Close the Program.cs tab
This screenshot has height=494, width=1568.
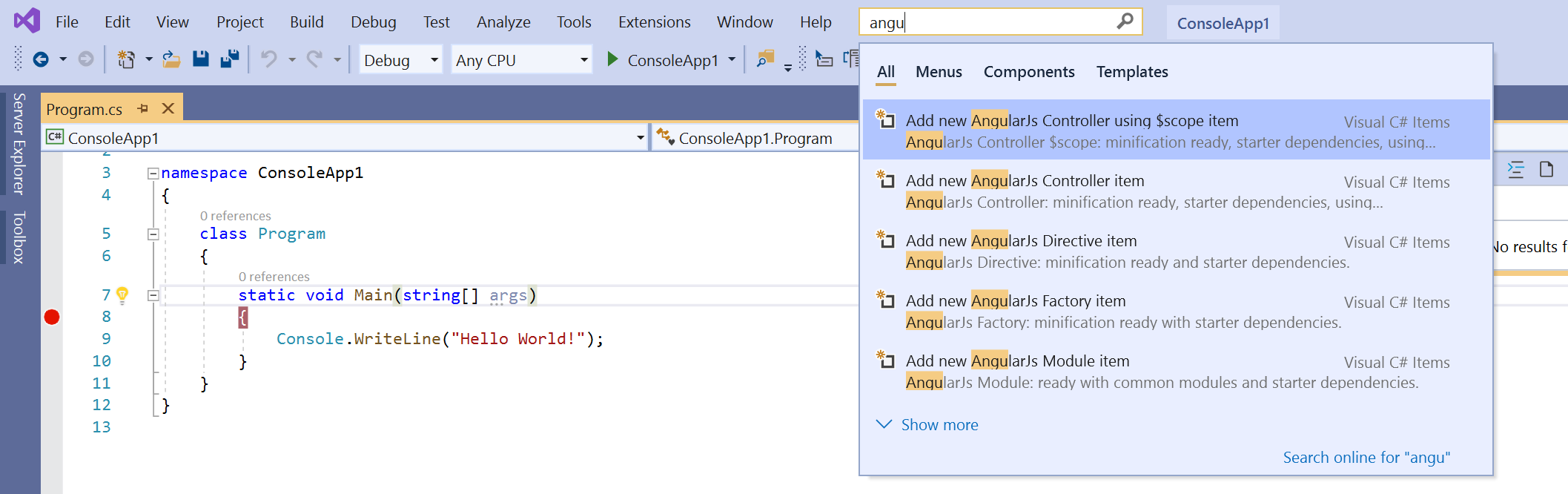[x=168, y=108]
